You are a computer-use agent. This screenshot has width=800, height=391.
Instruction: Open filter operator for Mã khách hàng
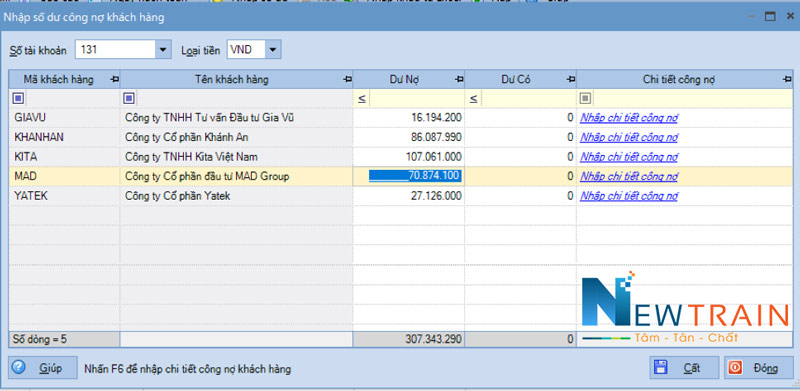[x=19, y=98]
